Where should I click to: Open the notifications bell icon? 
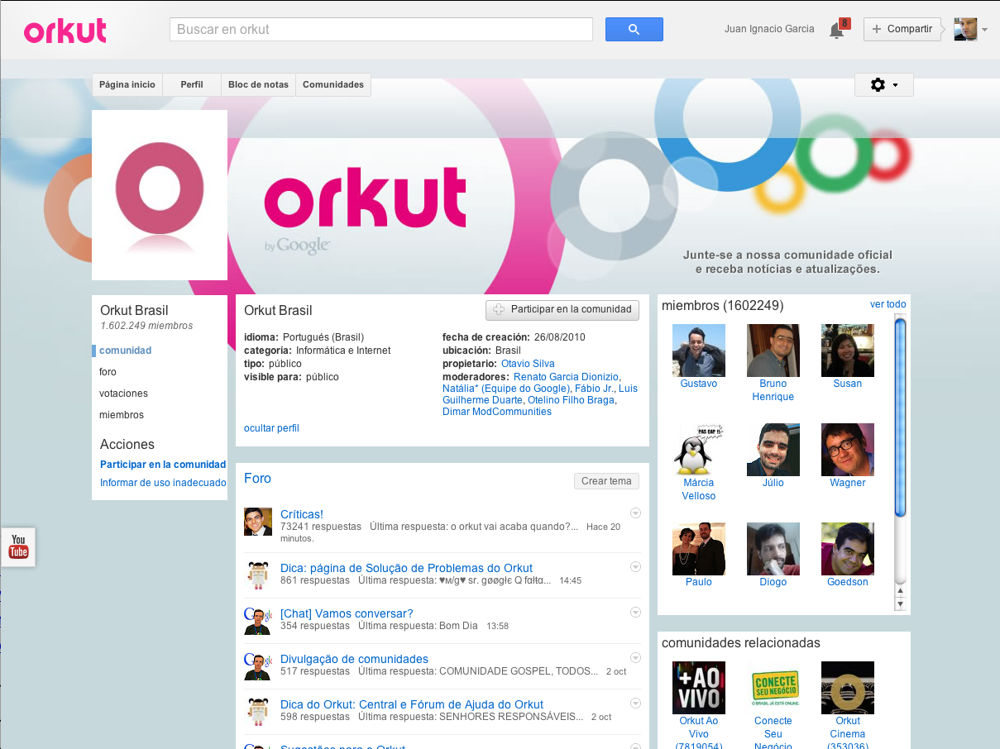point(837,30)
